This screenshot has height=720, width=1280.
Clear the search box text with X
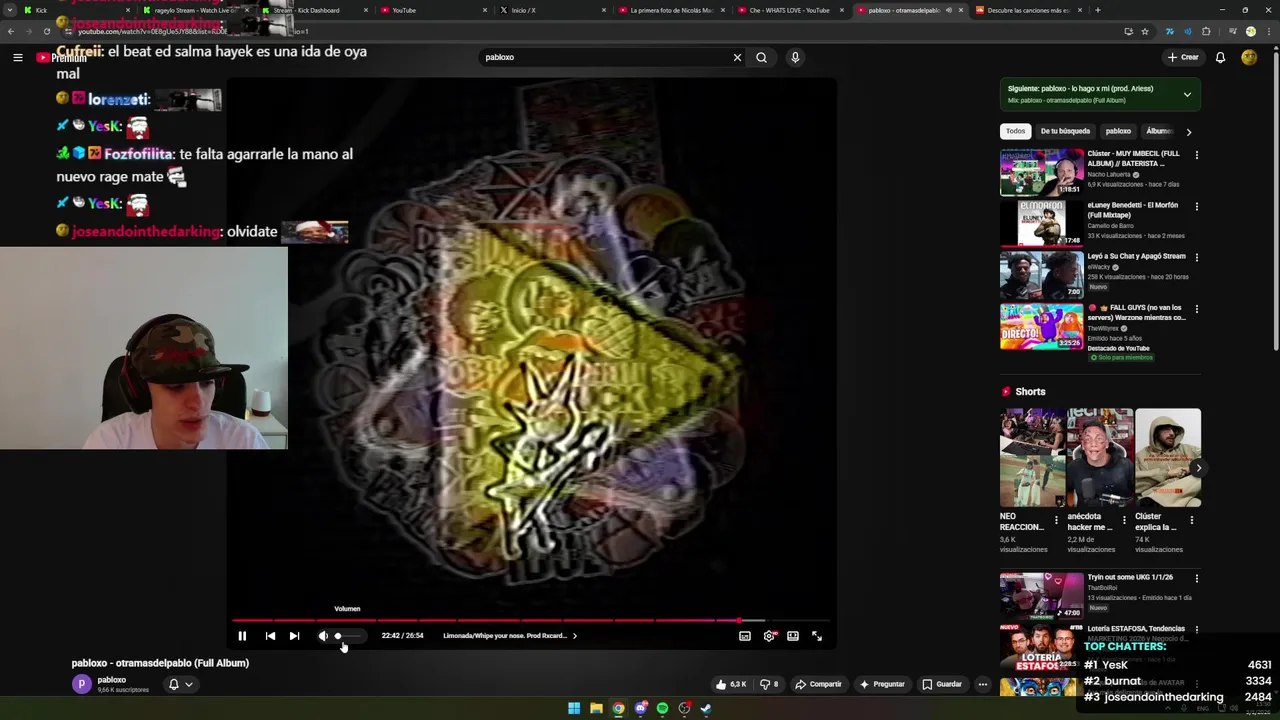coord(737,58)
